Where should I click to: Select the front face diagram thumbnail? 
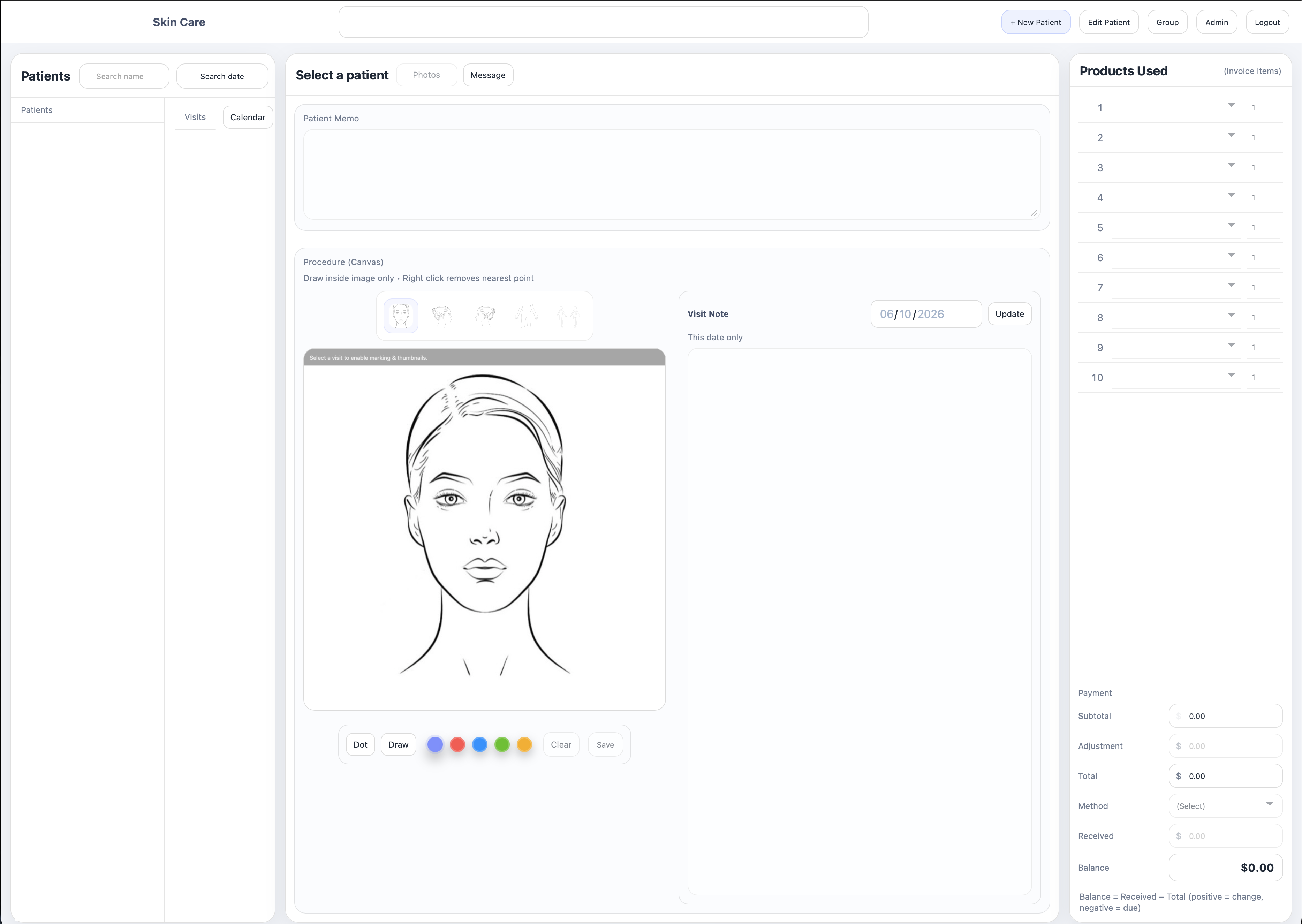tap(401, 316)
